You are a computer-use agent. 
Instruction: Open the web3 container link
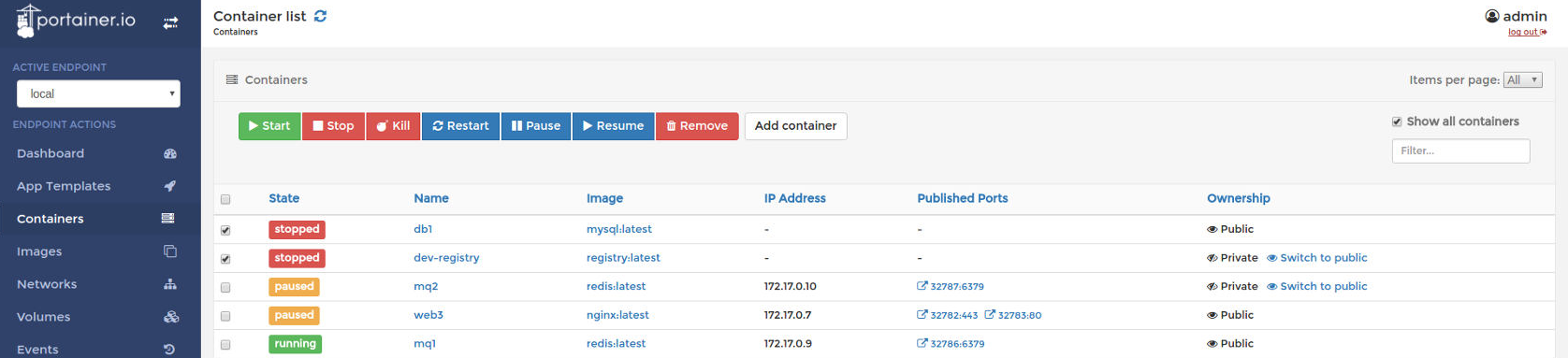428,315
